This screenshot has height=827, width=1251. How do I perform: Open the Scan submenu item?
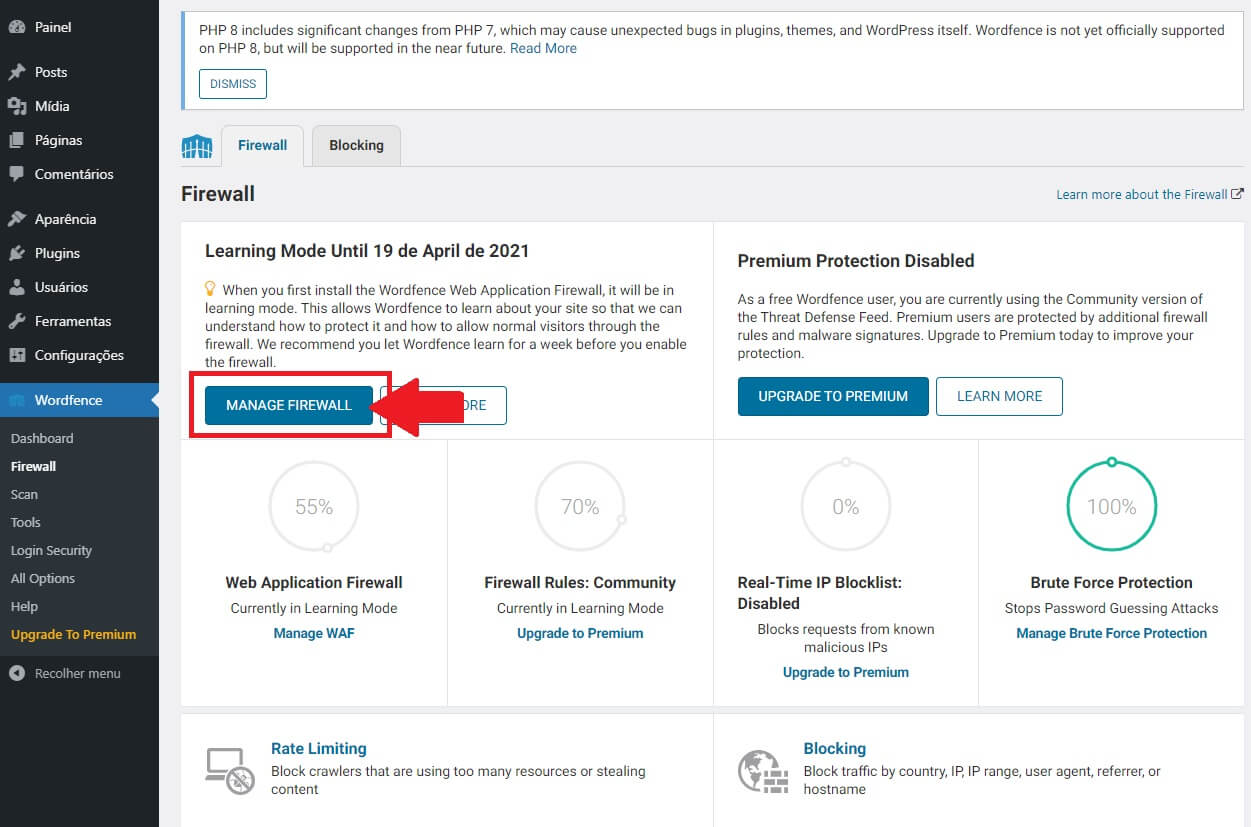[24, 494]
